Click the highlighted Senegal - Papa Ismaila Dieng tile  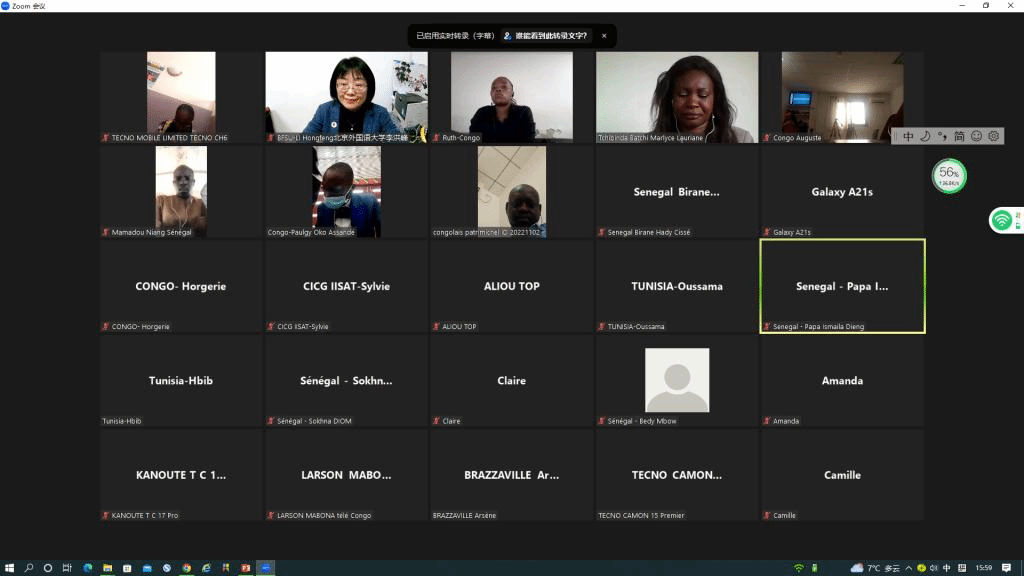tap(842, 286)
